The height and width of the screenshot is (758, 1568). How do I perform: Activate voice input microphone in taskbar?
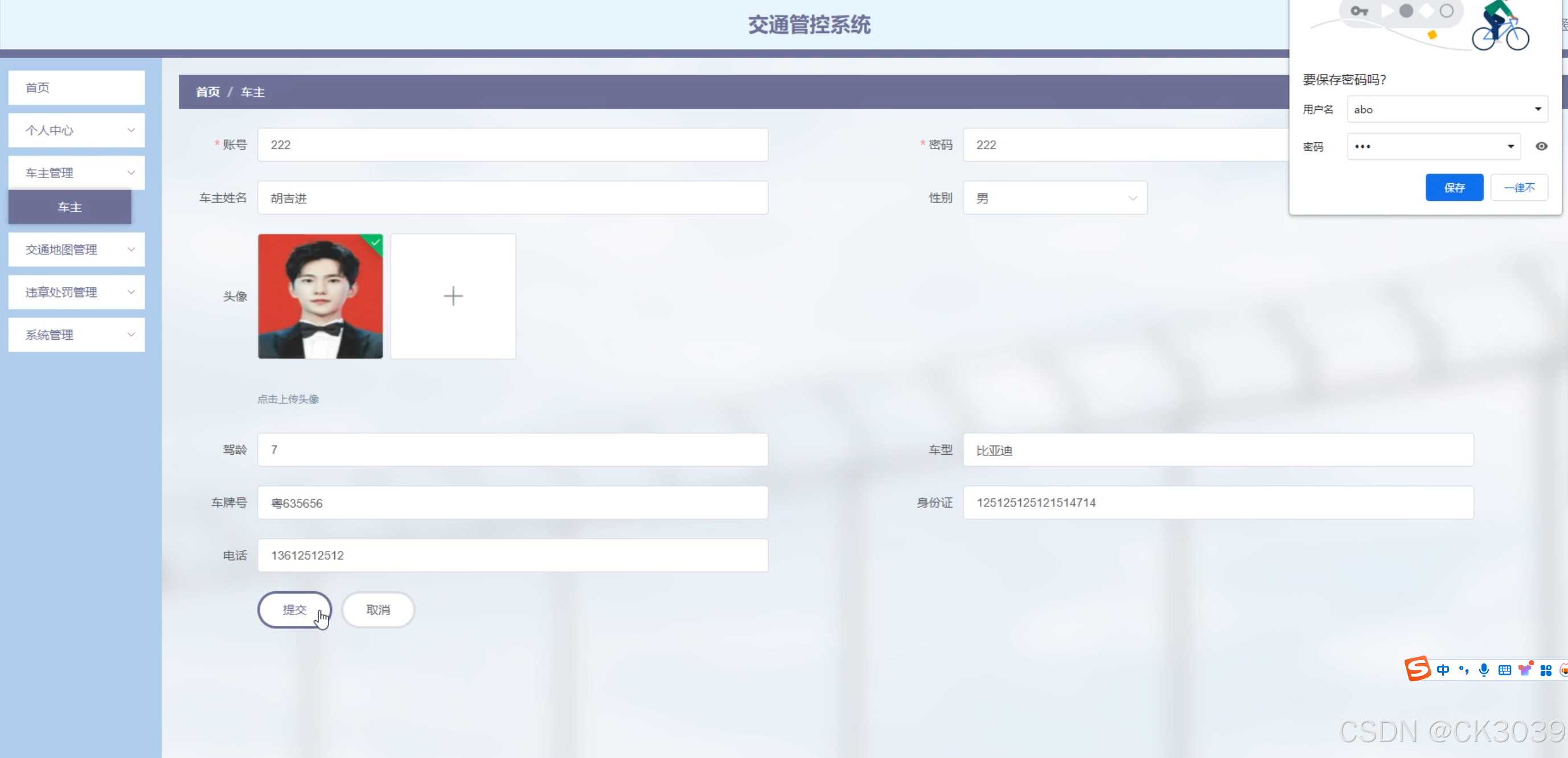coord(1484,670)
